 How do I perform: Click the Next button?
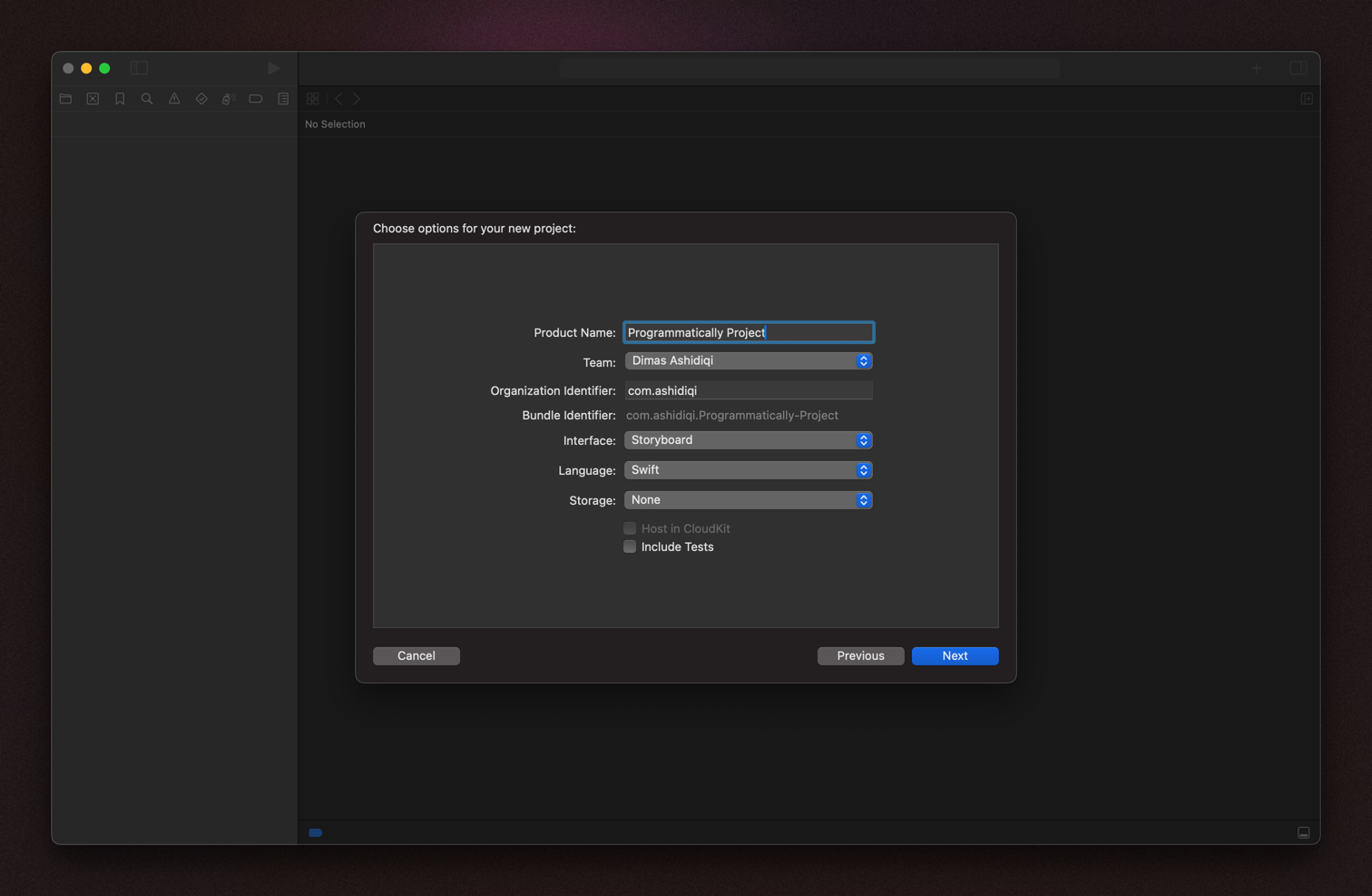coord(955,655)
